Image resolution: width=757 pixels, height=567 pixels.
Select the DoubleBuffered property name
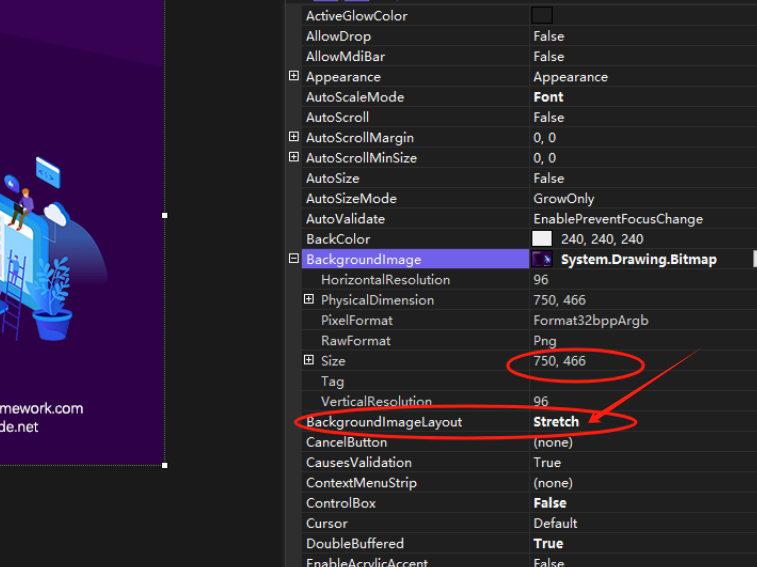point(355,543)
